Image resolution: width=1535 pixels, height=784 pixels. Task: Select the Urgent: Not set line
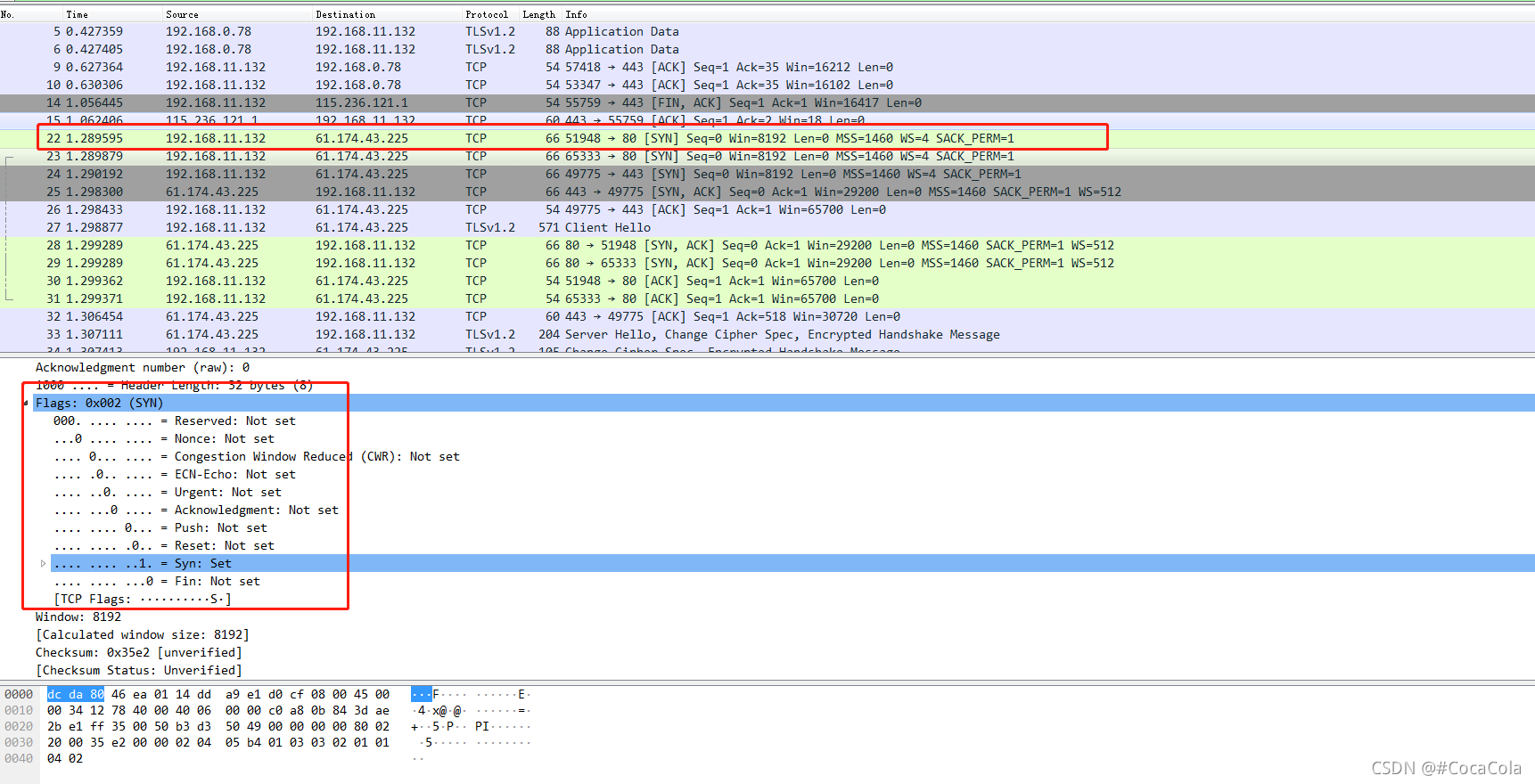coord(167,492)
